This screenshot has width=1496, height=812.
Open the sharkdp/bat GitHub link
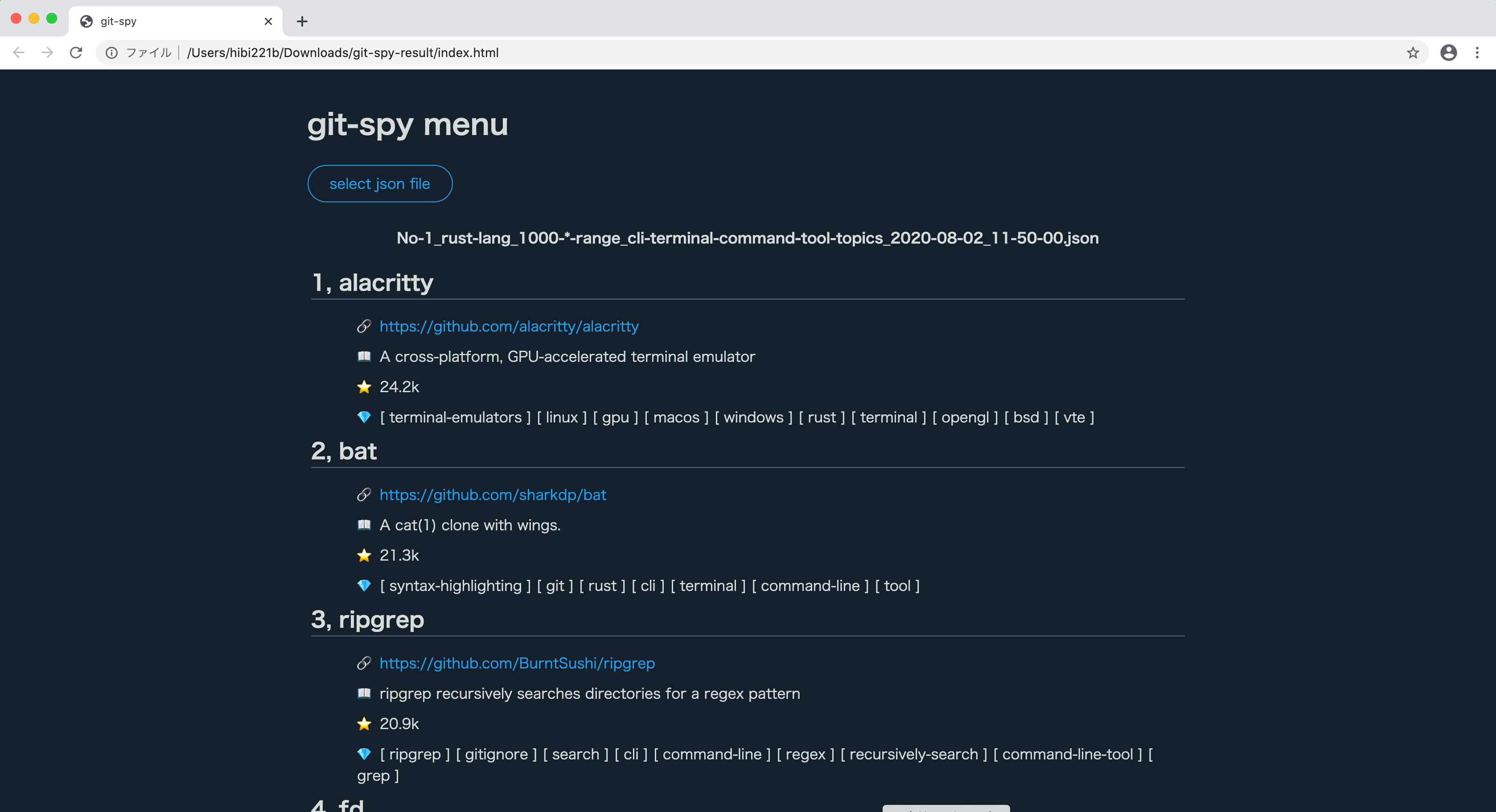[x=493, y=495]
